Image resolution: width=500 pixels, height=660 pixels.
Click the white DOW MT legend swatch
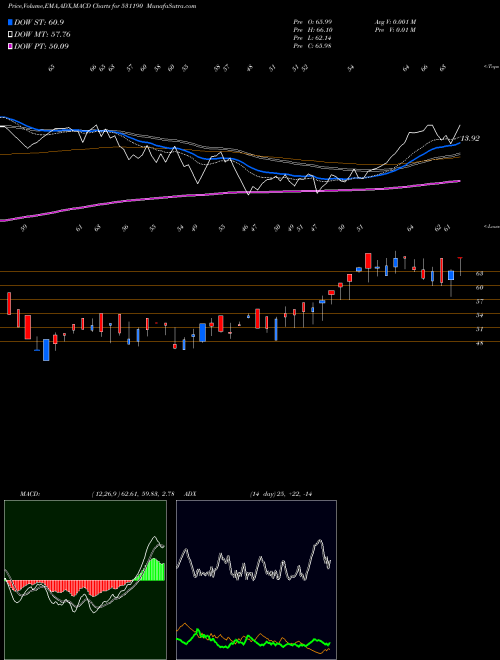click(x=10, y=35)
